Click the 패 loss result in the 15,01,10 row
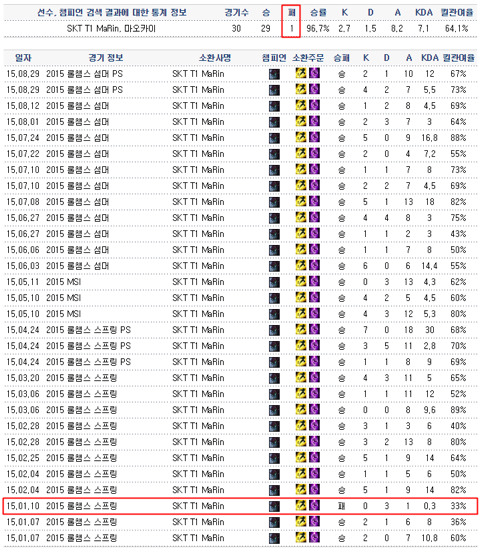Viewport: 480px width, 554px height. (342, 506)
